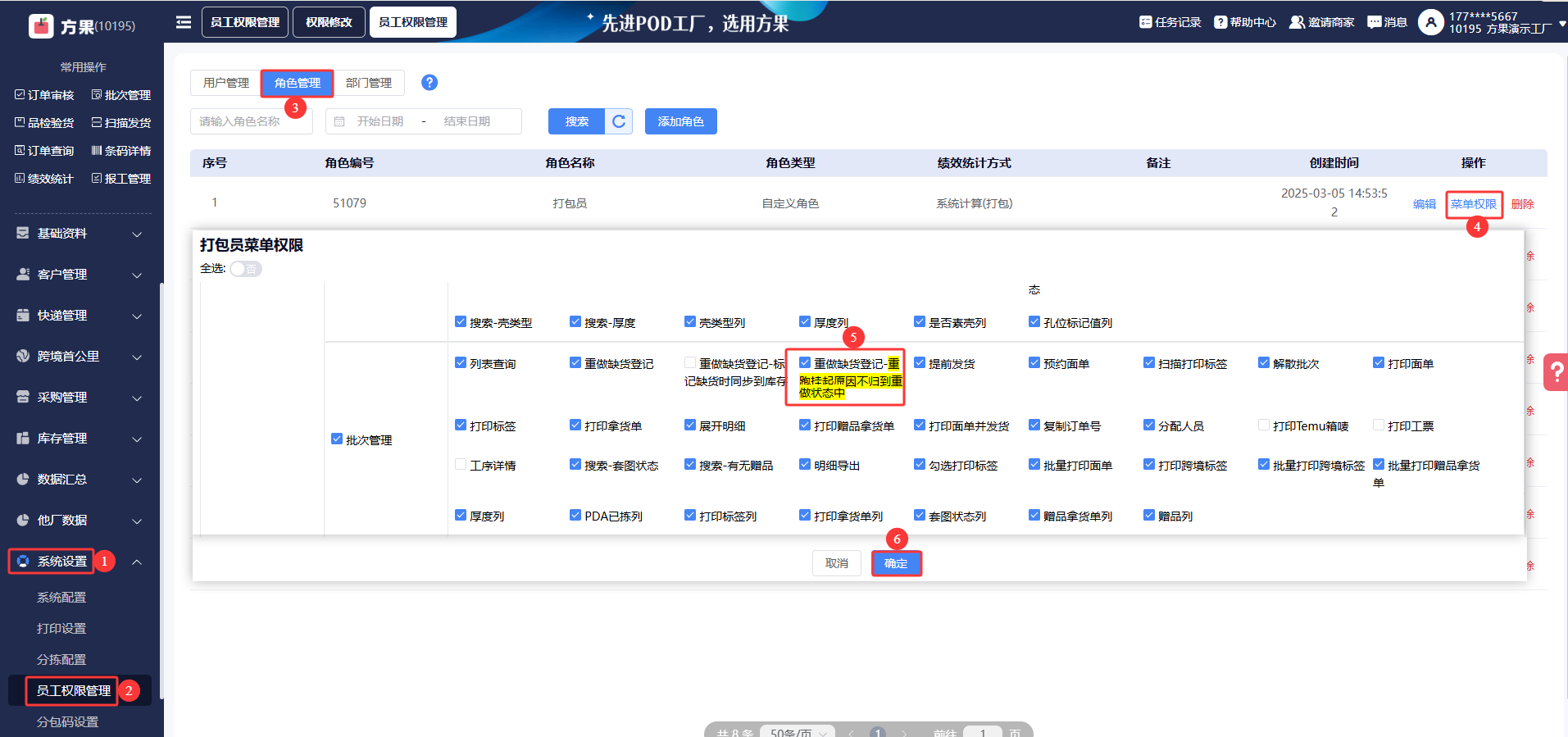The width and height of the screenshot is (1568, 737).
Task: Toggle the 全选 switch
Action: [x=246, y=269]
